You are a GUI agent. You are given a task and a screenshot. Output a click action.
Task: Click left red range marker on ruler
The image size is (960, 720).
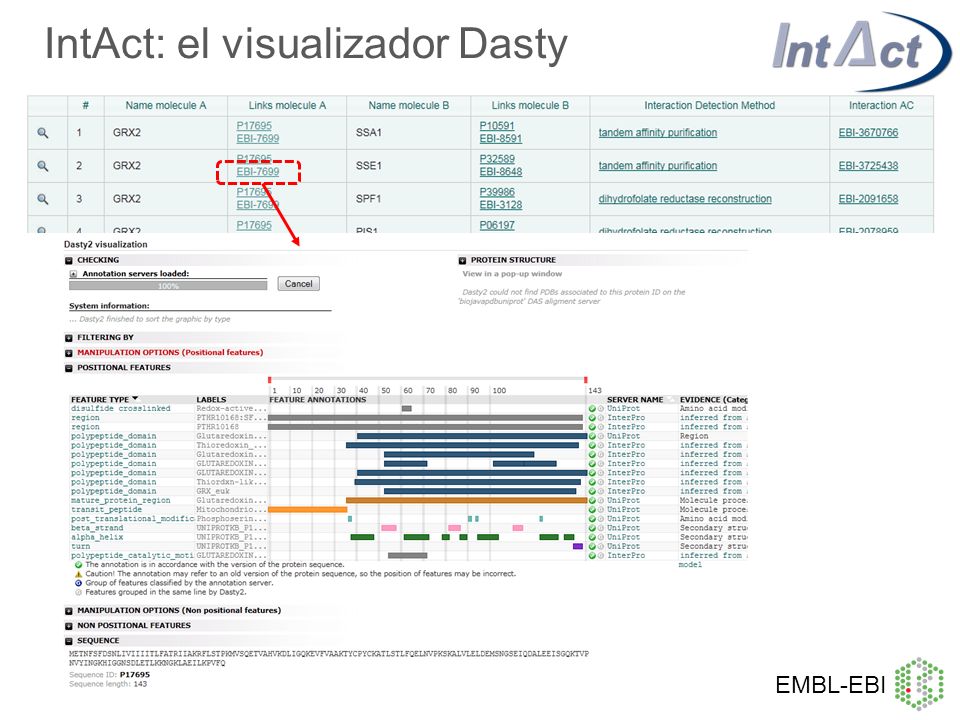point(269,380)
